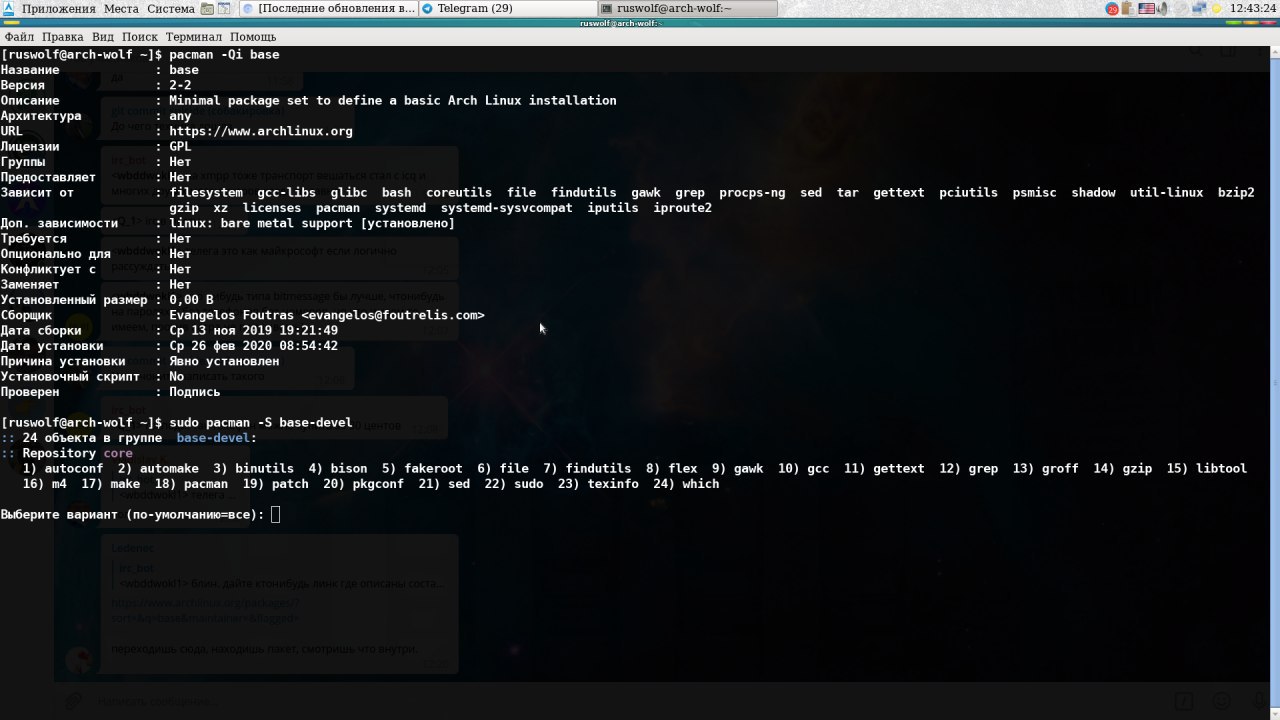This screenshot has height=720, width=1280.
Task: Click the https://www.archlinux.org URL in terminal
Action: [x=261, y=131]
